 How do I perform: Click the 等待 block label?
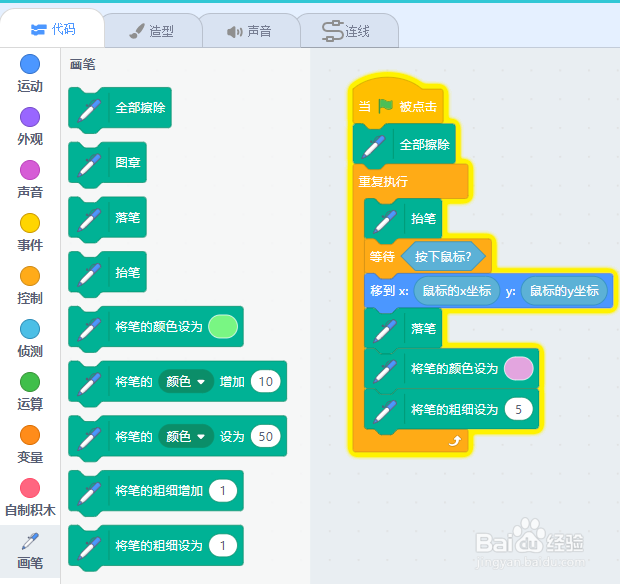382,257
